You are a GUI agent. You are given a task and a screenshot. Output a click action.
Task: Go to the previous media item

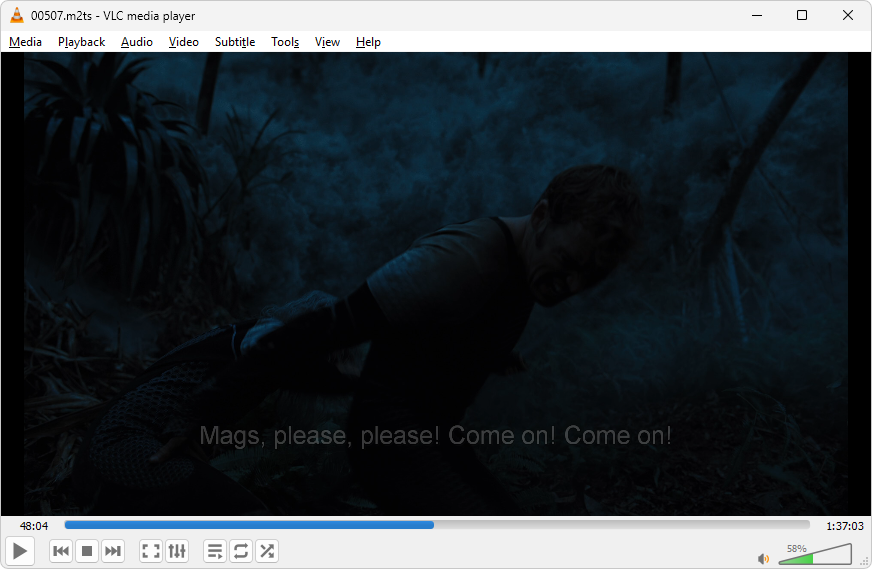[x=61, y=551]
